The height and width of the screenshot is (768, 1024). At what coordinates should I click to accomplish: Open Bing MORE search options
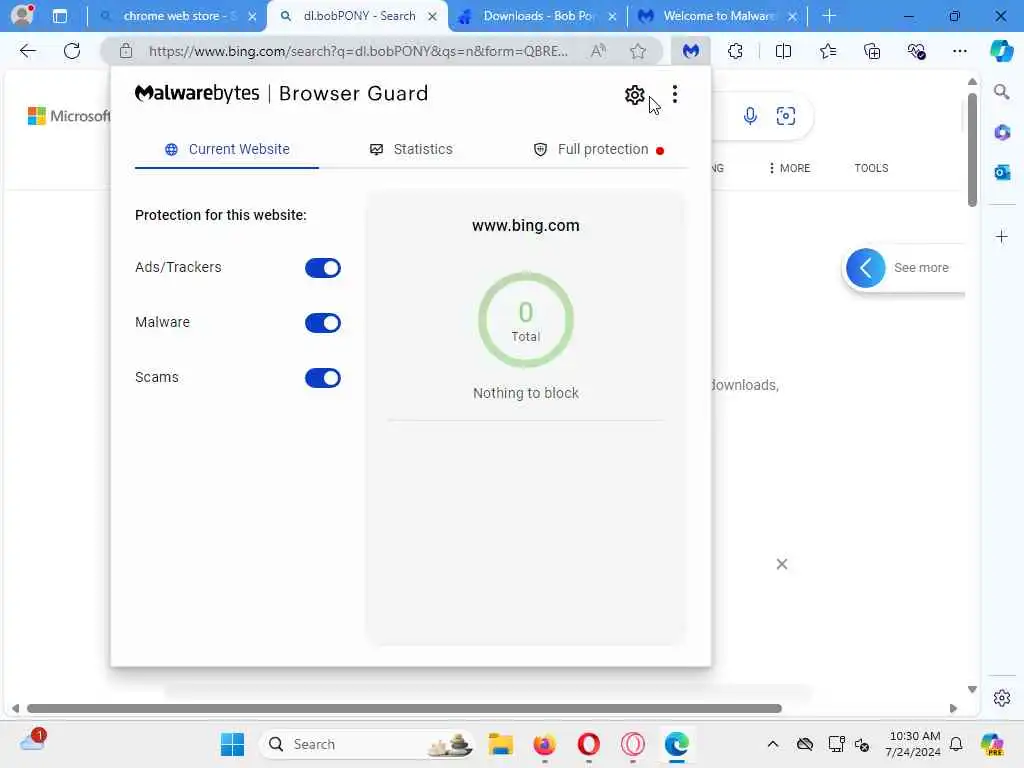[x=789, y=168]
